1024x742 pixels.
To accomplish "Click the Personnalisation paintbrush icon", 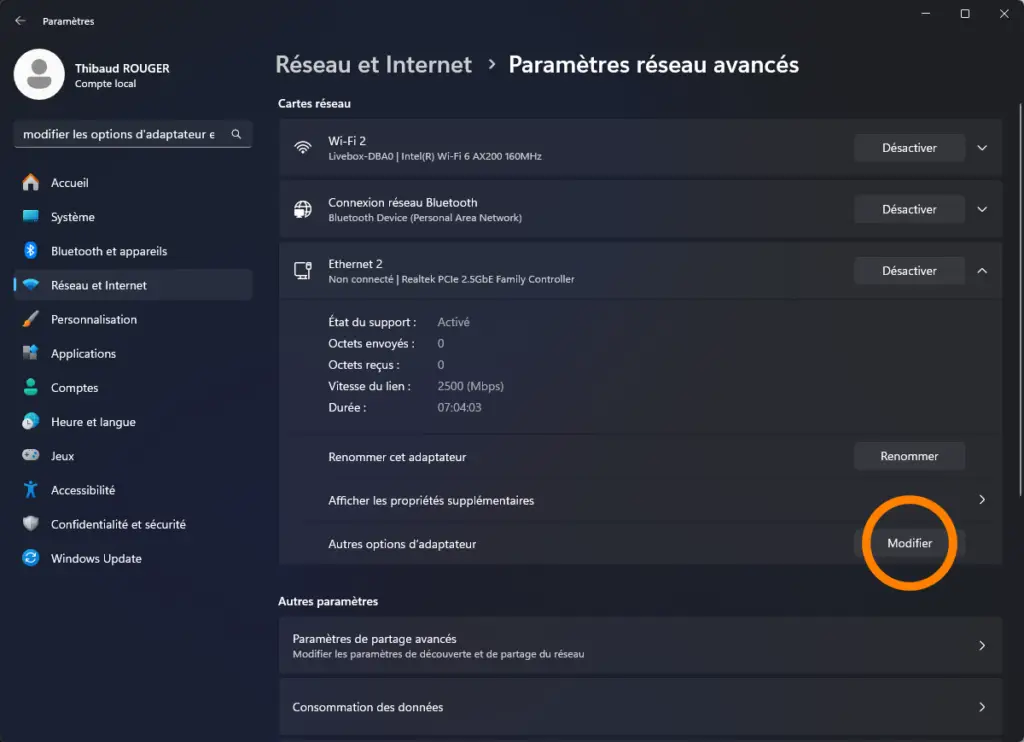I will (x=31, y=319).
